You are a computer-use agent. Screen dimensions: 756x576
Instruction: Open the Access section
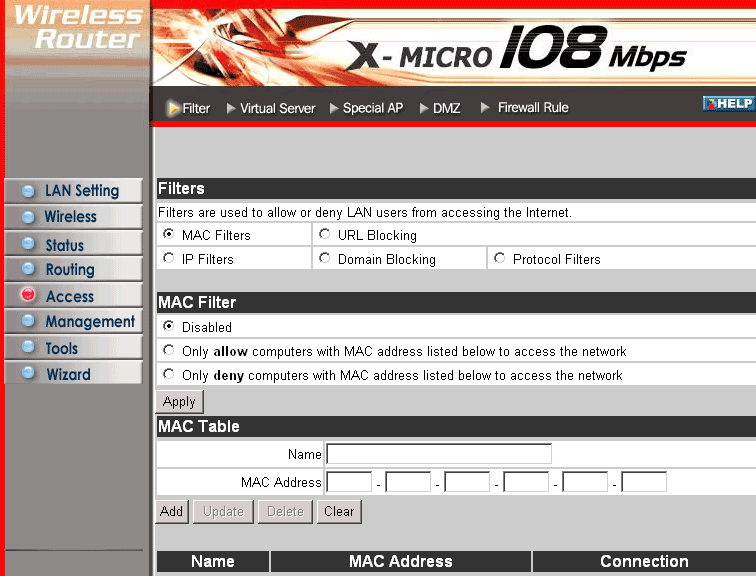pyautogui.click(x=73, y=295)
